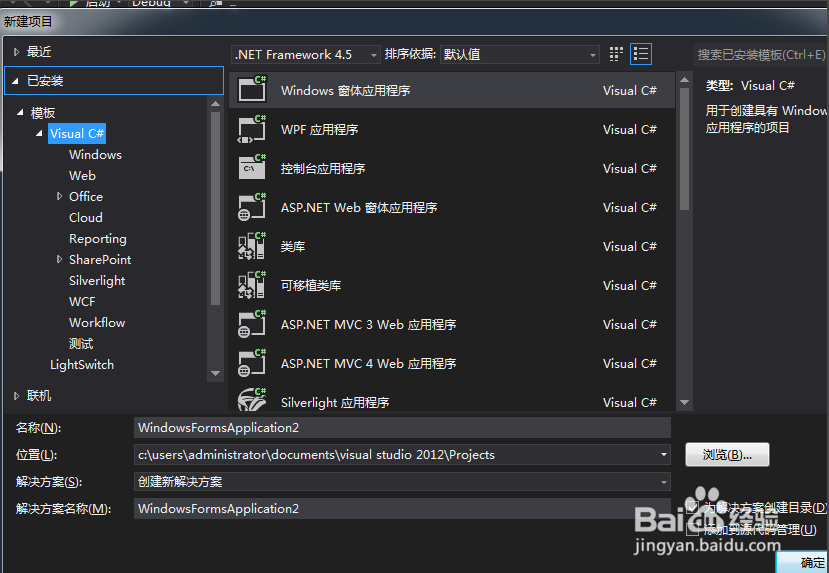Click the 解决方案名称 input field

402,509
